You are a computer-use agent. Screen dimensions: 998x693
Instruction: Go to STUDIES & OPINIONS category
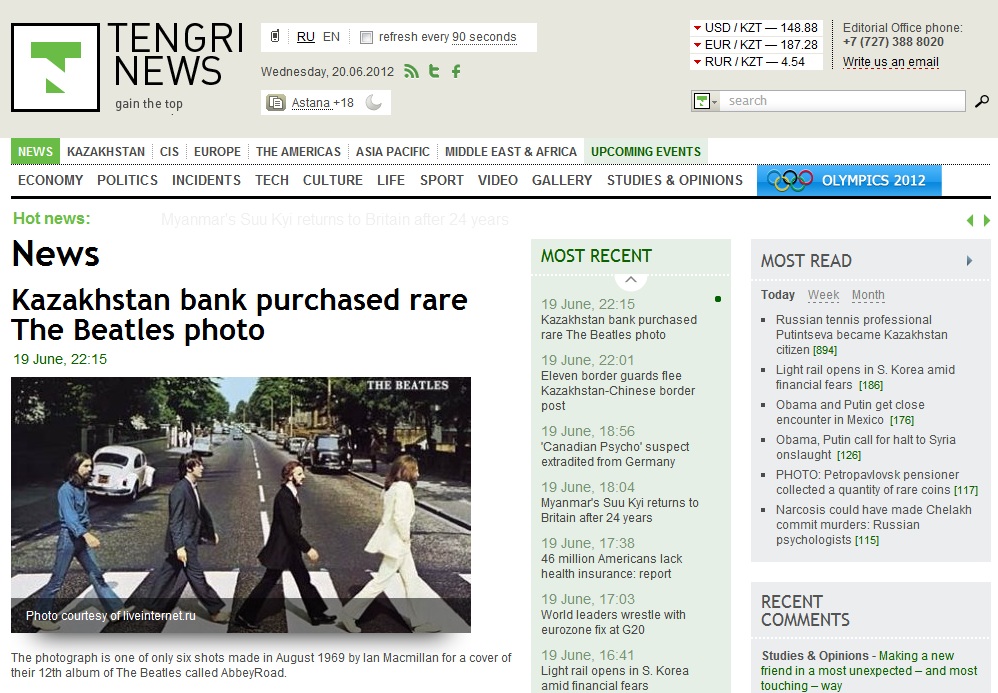675,180
